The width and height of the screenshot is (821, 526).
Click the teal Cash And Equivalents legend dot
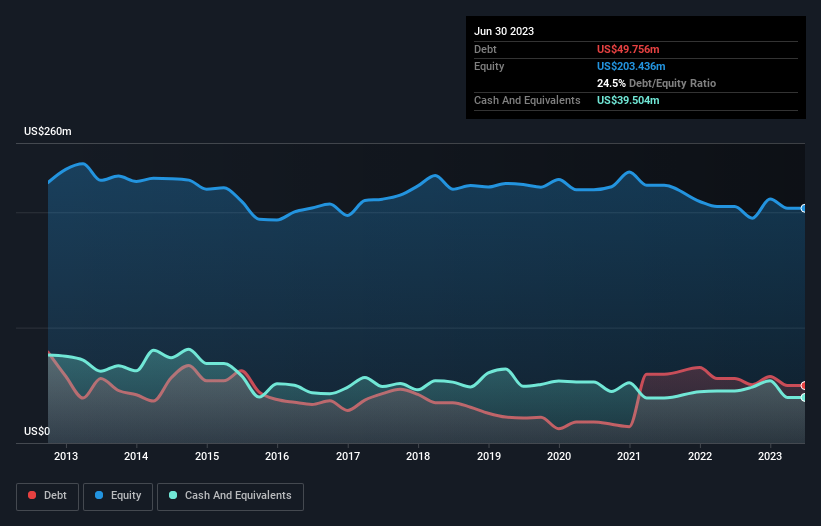[173, 495]
